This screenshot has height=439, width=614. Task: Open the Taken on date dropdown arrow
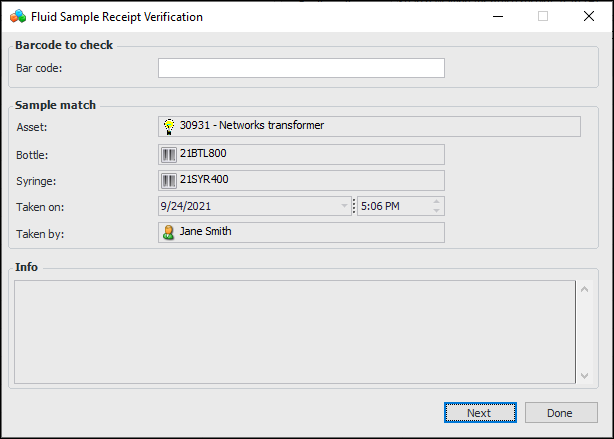(x=345, y=206)
